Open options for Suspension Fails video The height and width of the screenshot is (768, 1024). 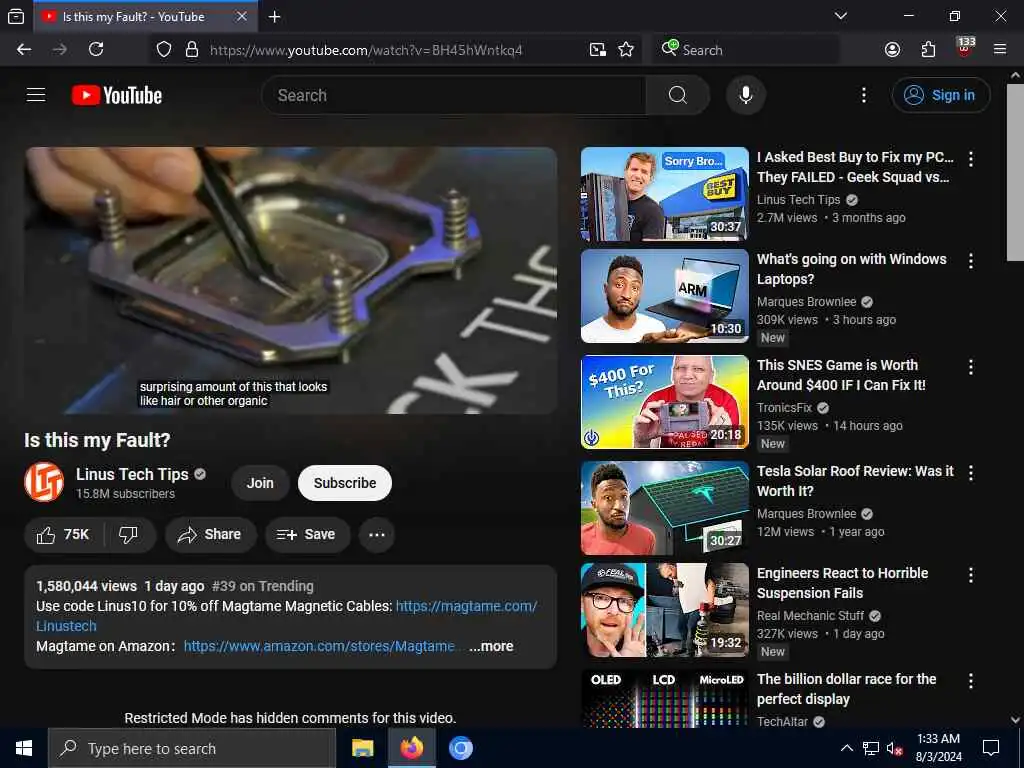[971, 575]
